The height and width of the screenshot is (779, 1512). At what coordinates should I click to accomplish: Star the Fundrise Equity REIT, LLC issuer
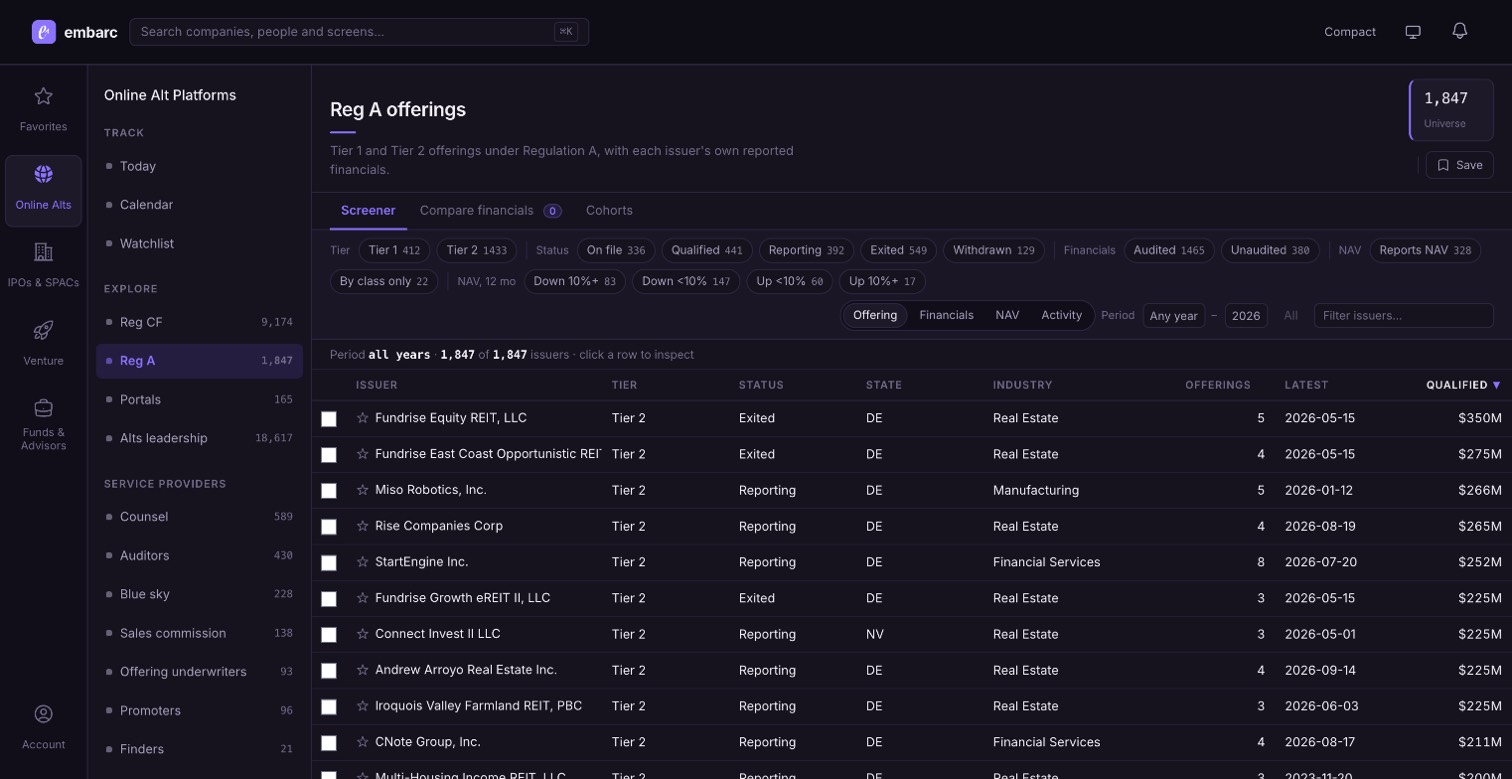click(363, 418)
